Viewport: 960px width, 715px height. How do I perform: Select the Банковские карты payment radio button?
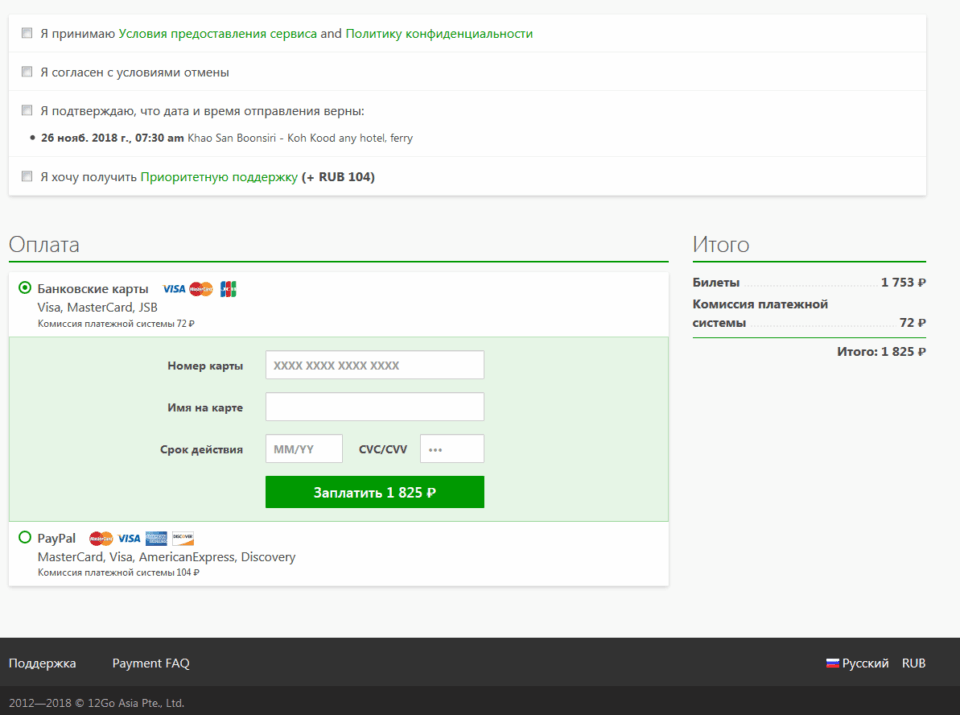25,288
